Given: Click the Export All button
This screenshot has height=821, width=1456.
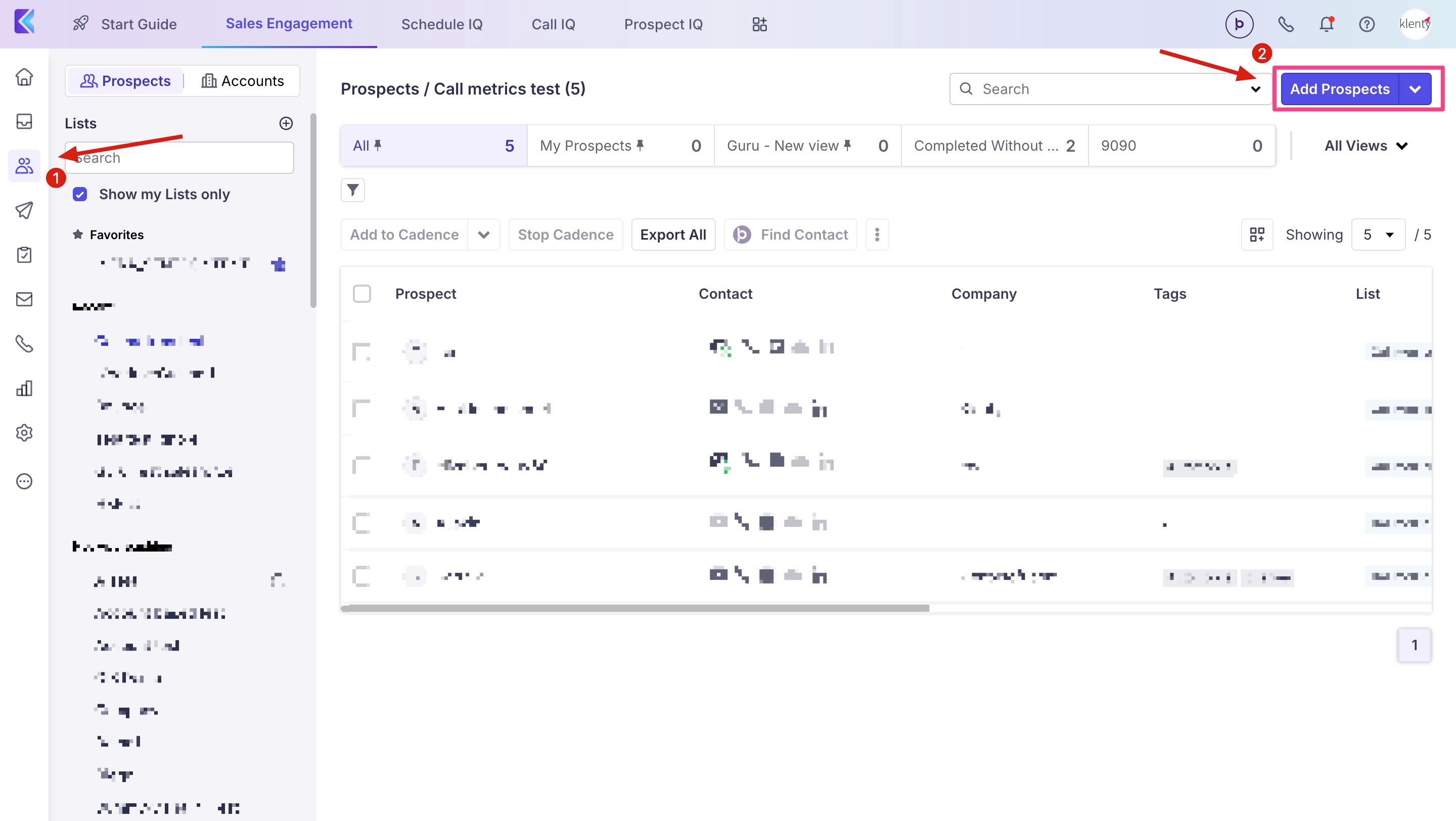Looking at the screenshot, I should (x=672, y=235).
